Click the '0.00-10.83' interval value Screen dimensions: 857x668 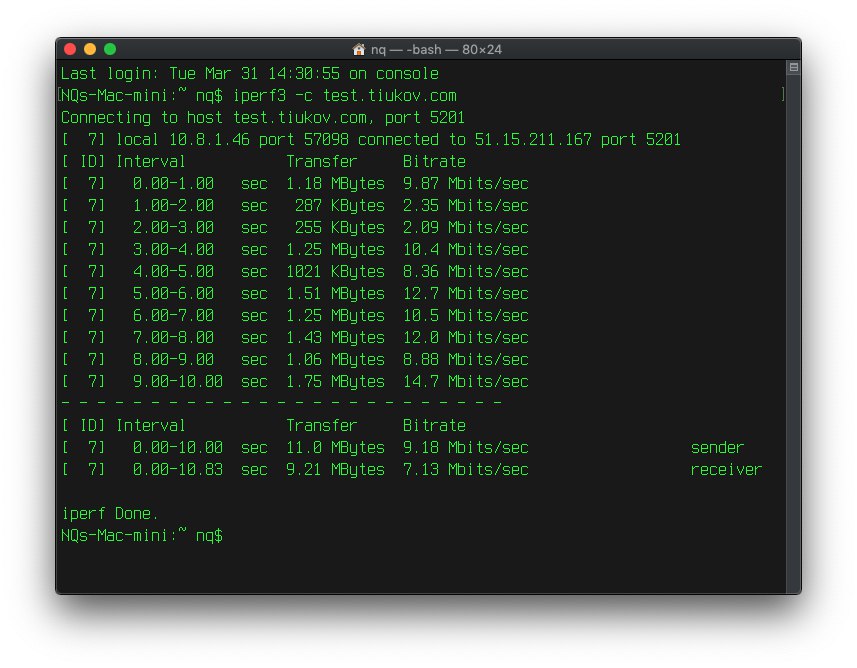pos(178,470)
